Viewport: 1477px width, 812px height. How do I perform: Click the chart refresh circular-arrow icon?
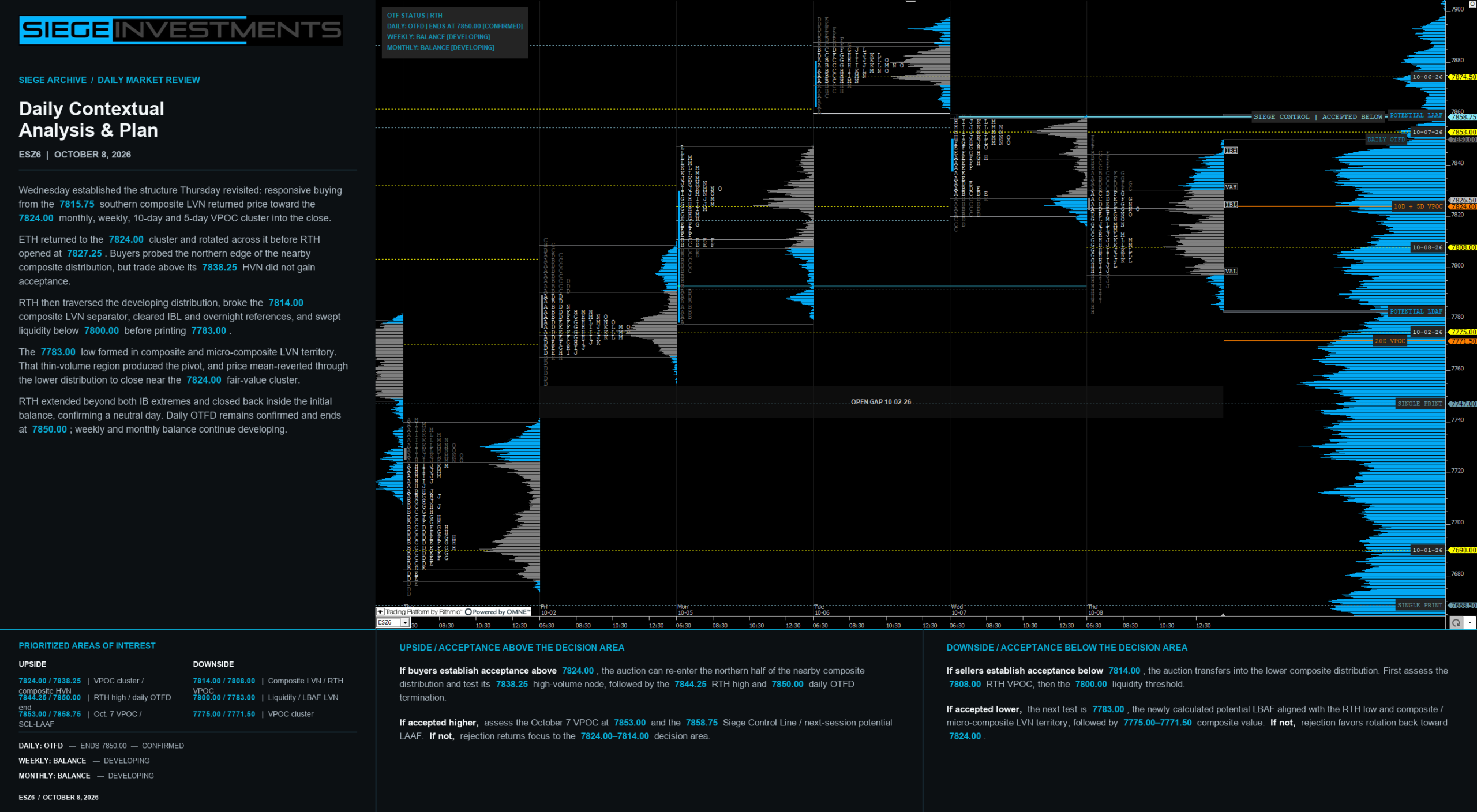1456,623
